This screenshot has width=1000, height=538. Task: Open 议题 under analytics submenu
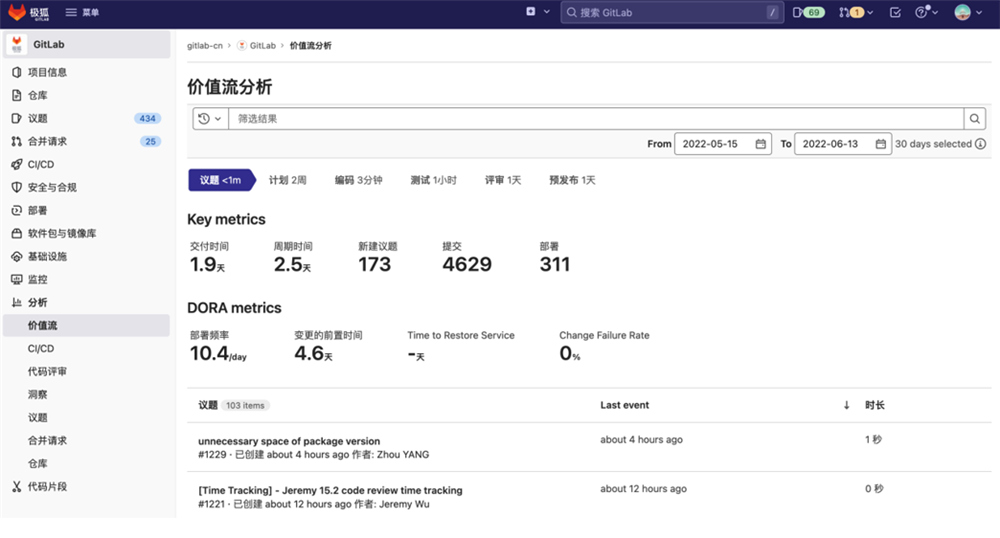tap(37, 418)
